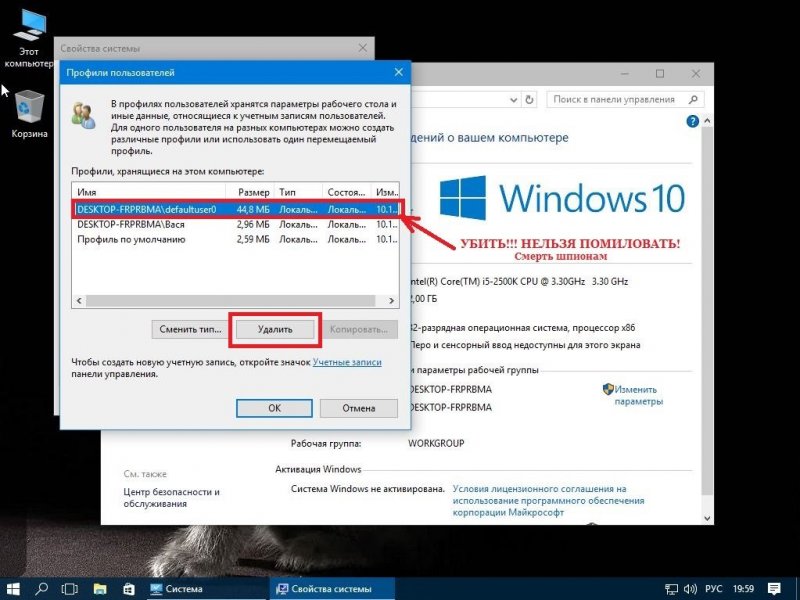Screen dimensions: 800x600
Task: Select the Профиль по умолчанию row
Action: pos(237,239)
